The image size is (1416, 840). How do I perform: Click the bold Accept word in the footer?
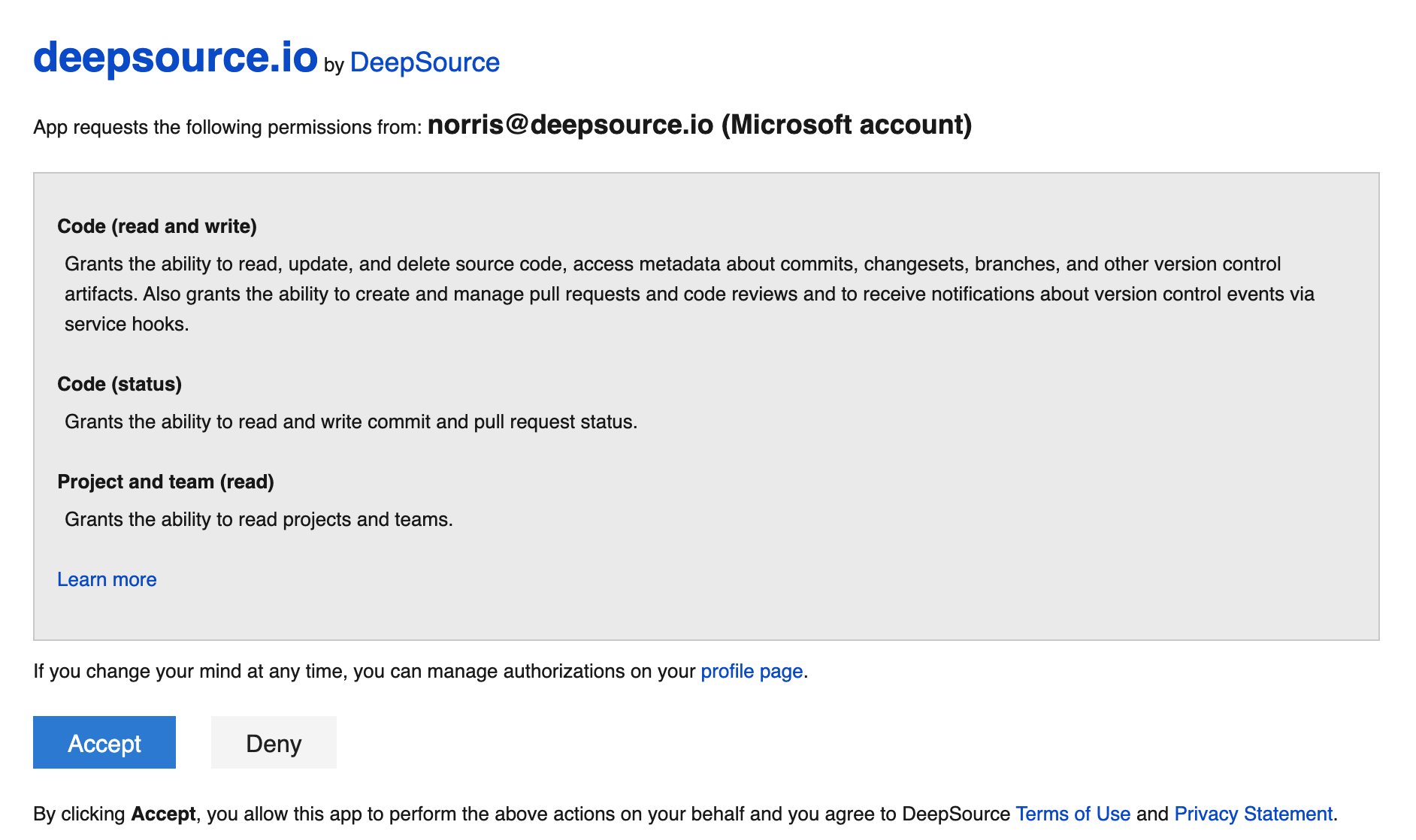pos(163,814)
